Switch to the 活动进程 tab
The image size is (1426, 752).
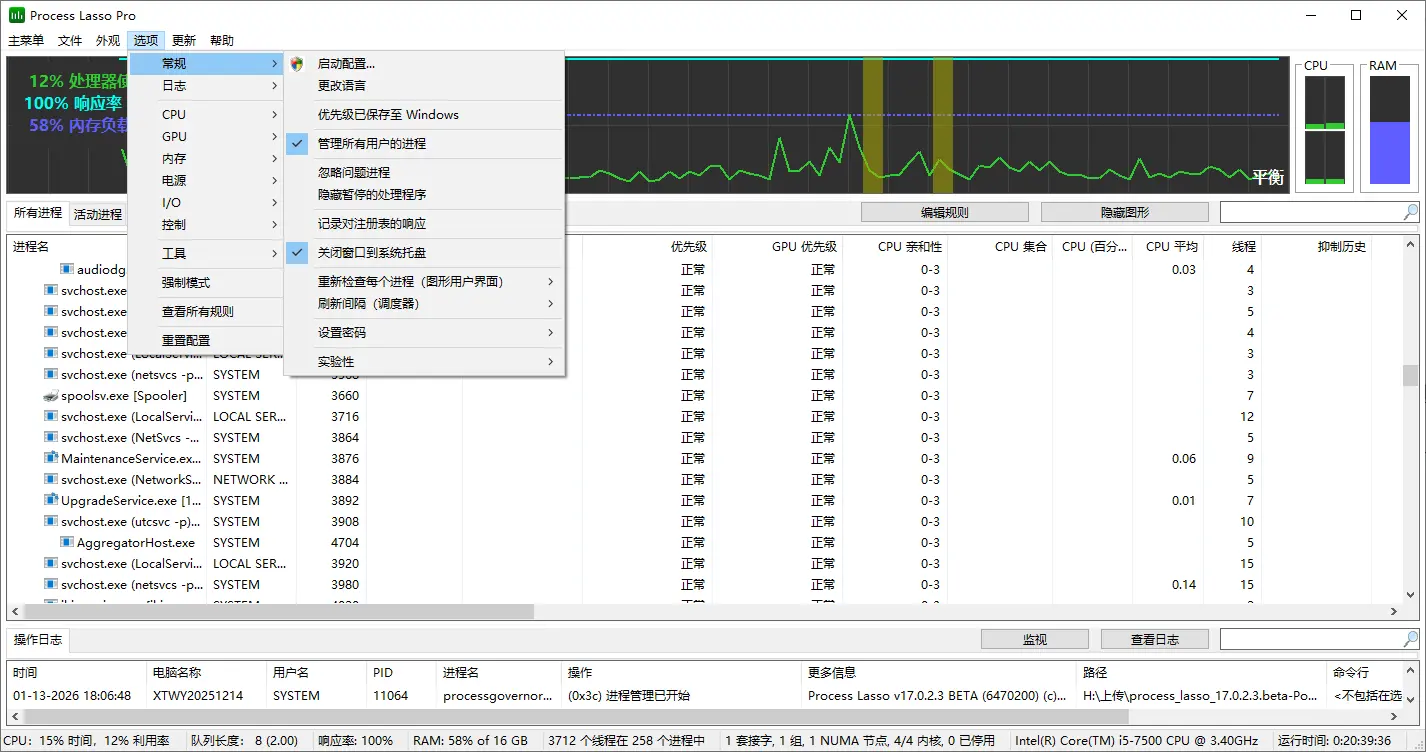[98, 214]
